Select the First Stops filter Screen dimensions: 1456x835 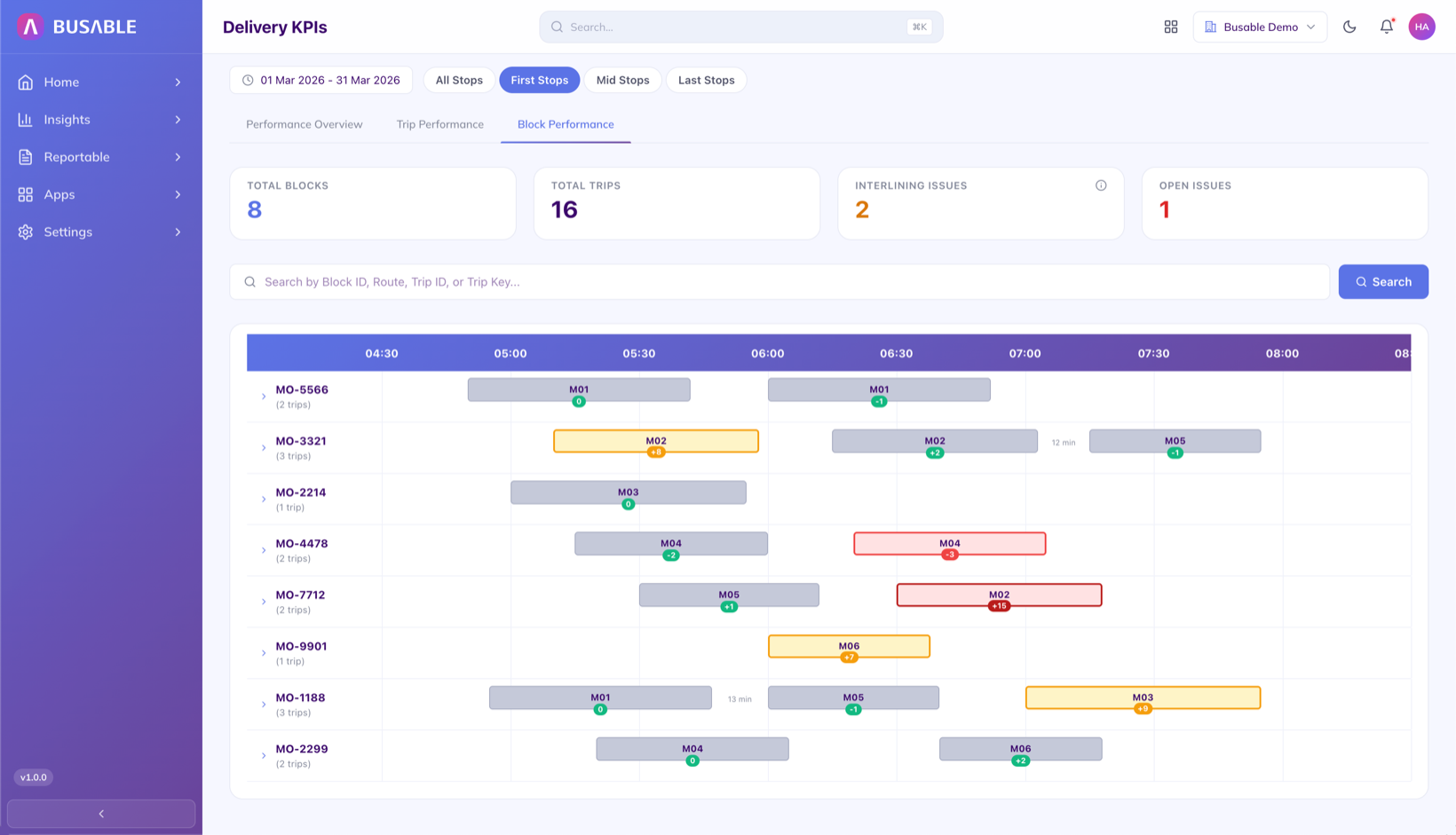(539, 80)
